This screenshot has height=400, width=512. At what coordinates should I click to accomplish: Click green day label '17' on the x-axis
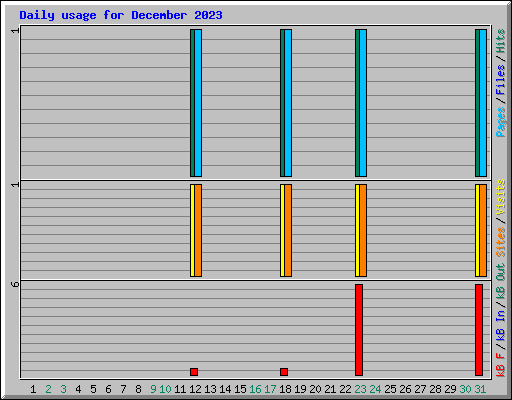tap(270, 389)
